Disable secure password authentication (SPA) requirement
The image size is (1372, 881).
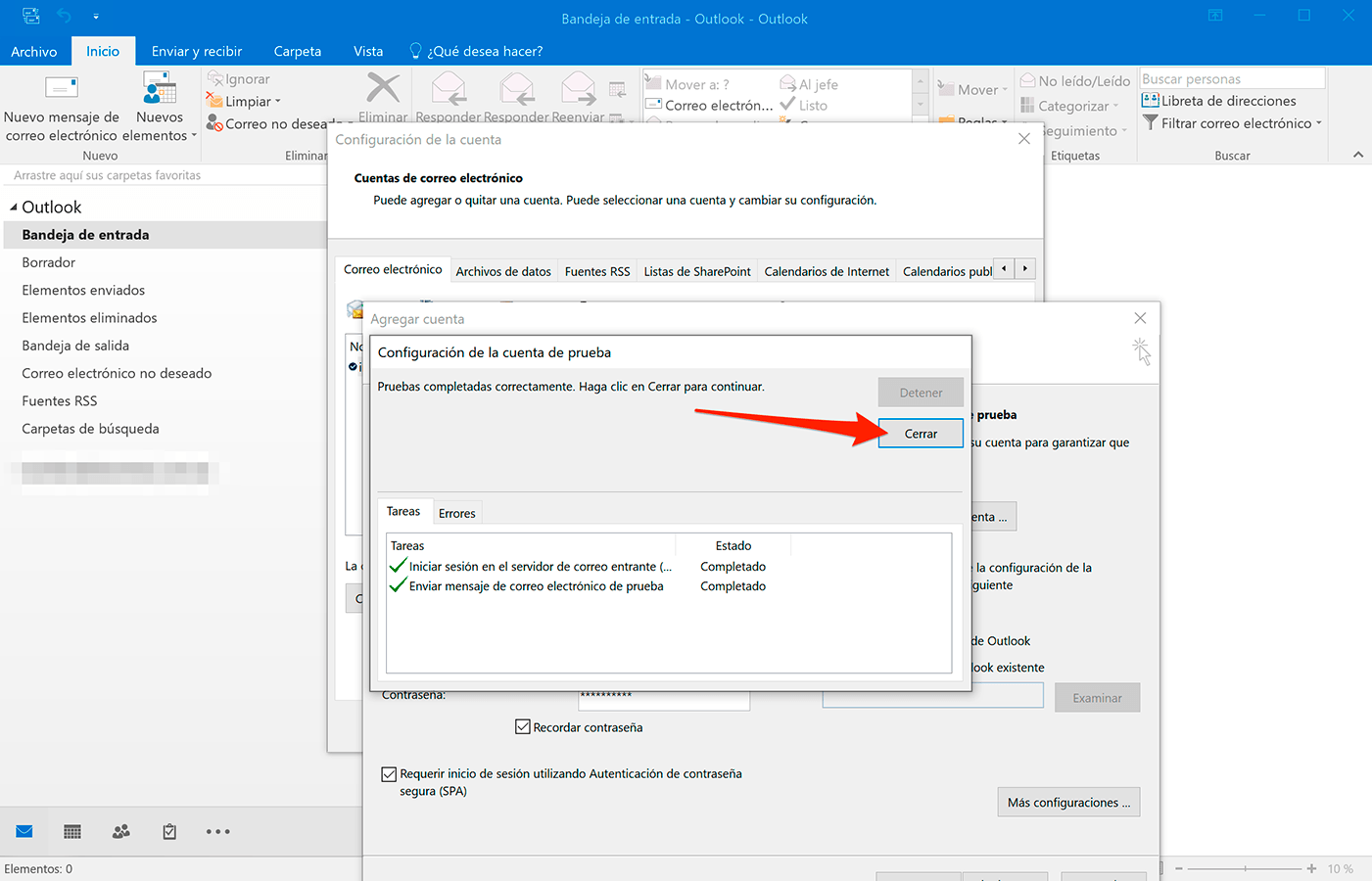point(389,773)
